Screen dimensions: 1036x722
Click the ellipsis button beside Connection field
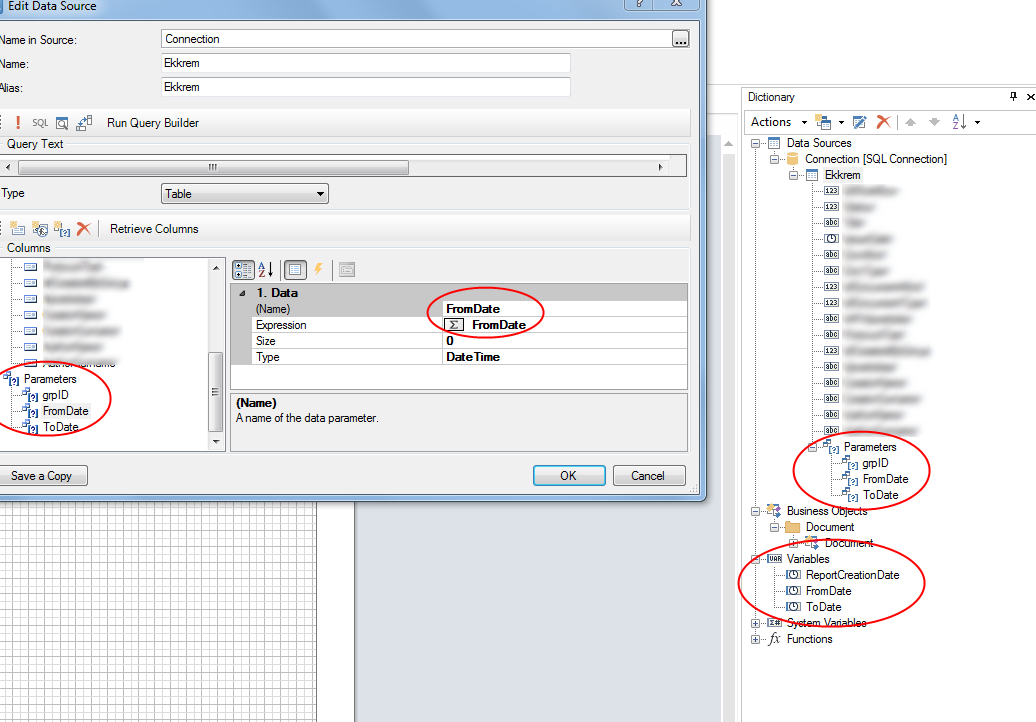tap(680, 39)
